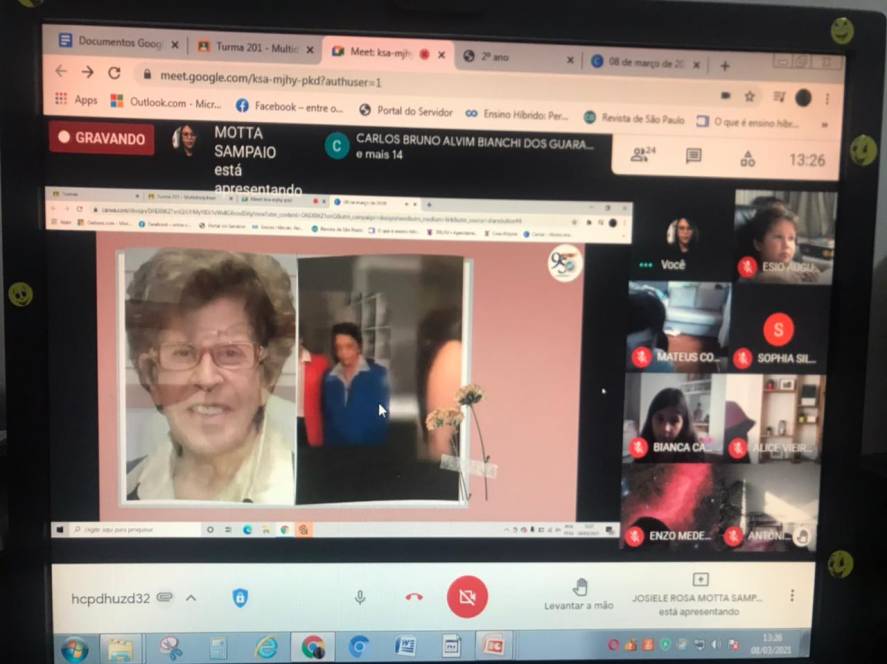This screenshot has height=664, width=887.
Task: Open the activities shapes icon
Action: (747, 158)
